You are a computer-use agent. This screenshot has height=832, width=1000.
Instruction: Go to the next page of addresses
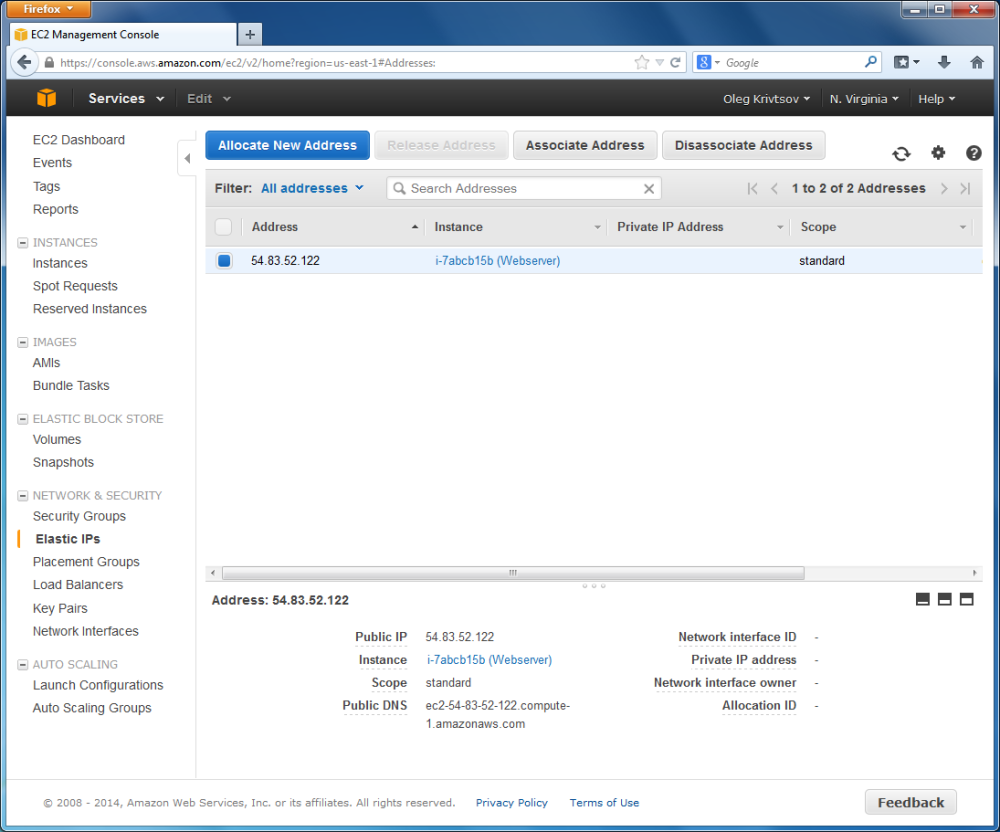944,189
